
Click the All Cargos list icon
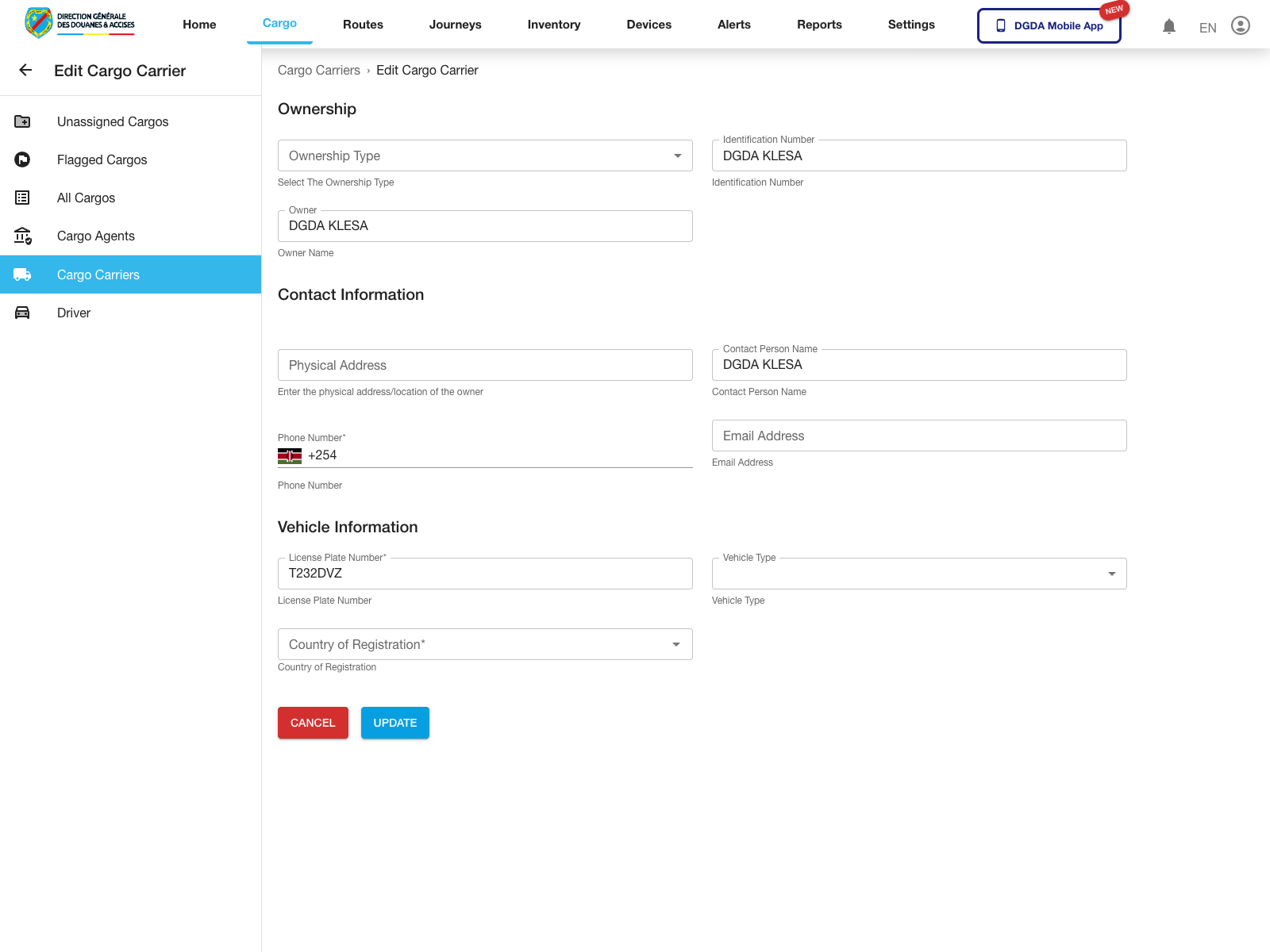point(22,198)
